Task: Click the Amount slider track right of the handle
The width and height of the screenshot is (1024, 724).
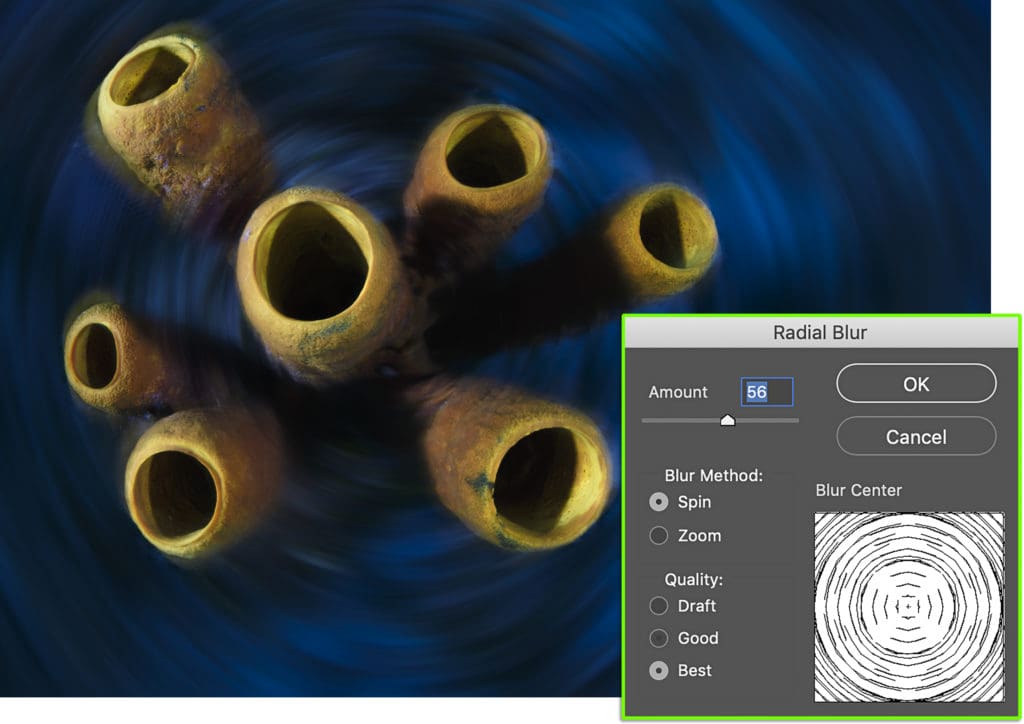Action: coord(767,421)
